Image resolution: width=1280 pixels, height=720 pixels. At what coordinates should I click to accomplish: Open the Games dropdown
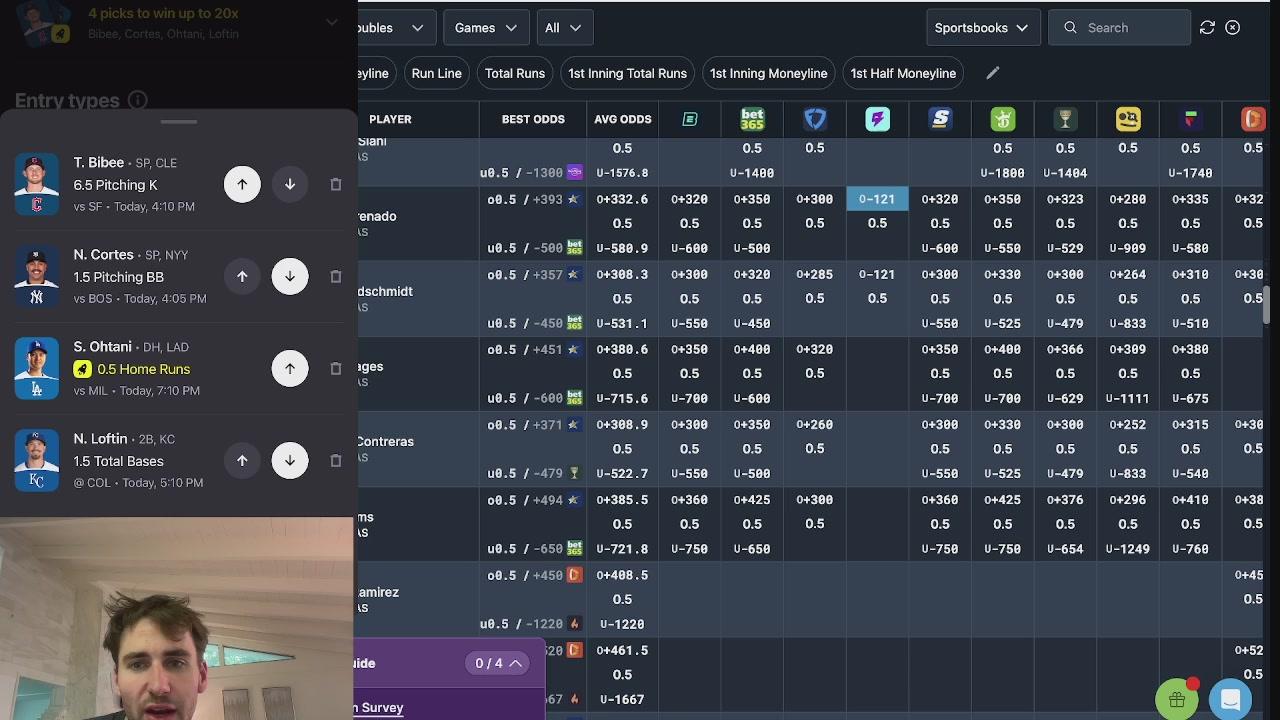pos(486,28)
